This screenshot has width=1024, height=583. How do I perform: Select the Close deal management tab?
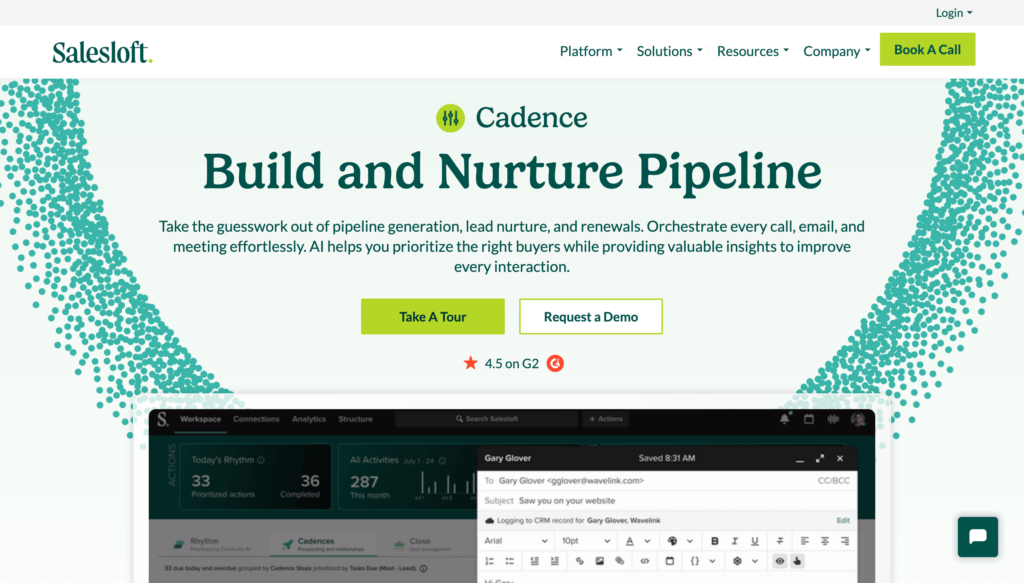[x=421, y=544]
